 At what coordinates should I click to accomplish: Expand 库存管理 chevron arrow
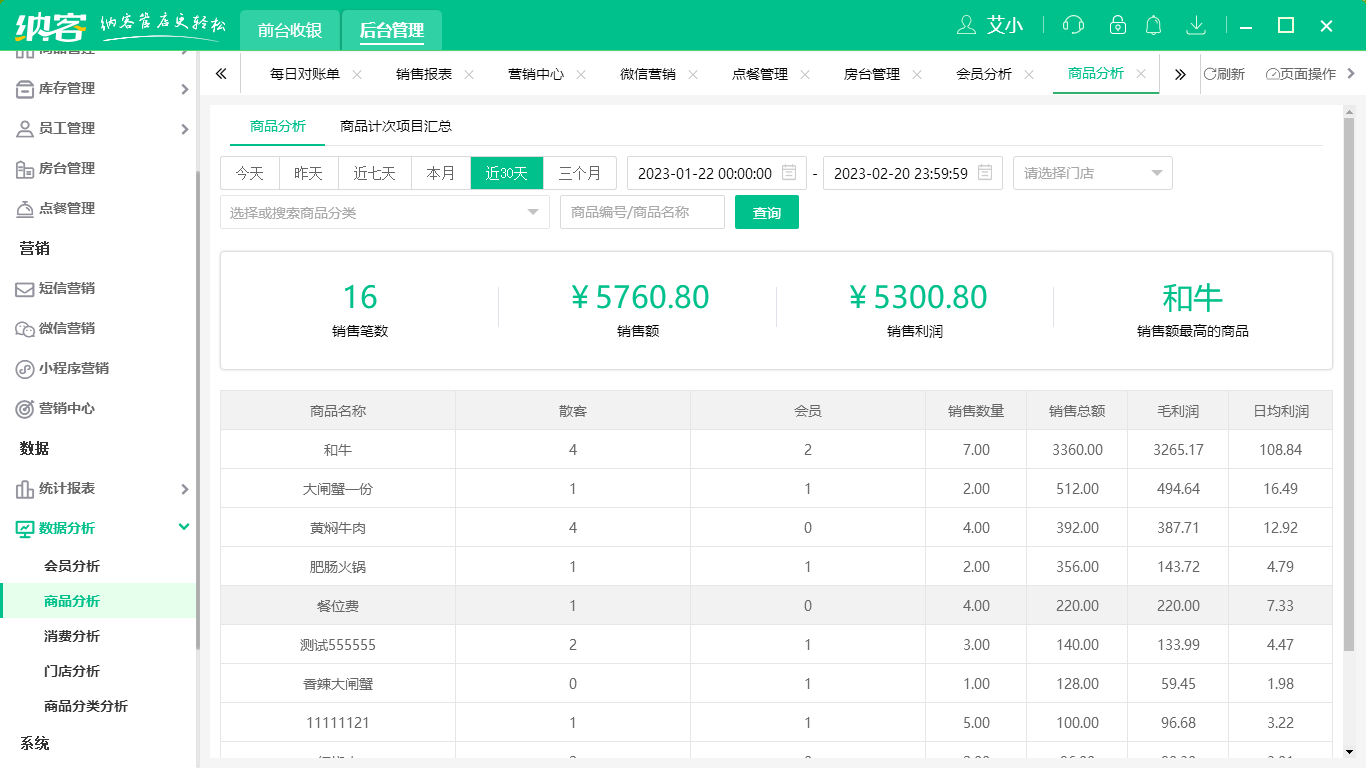tap(184, 89)
